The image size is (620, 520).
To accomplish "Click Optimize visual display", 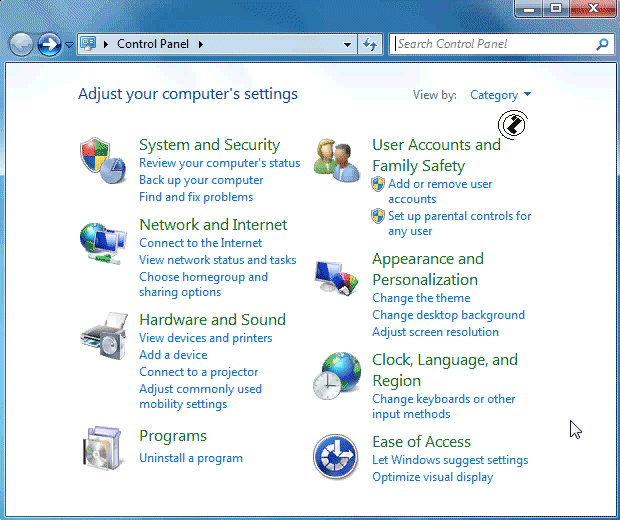I will point(433,477).
